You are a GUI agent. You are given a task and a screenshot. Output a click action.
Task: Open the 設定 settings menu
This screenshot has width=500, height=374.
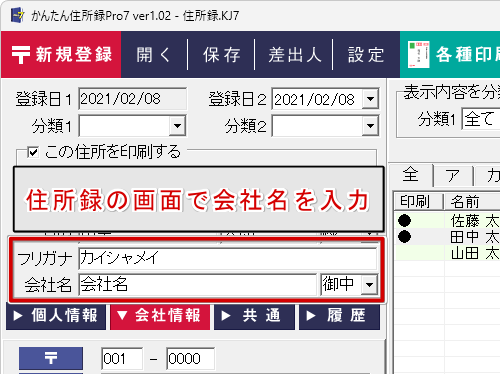coord(366,55)
